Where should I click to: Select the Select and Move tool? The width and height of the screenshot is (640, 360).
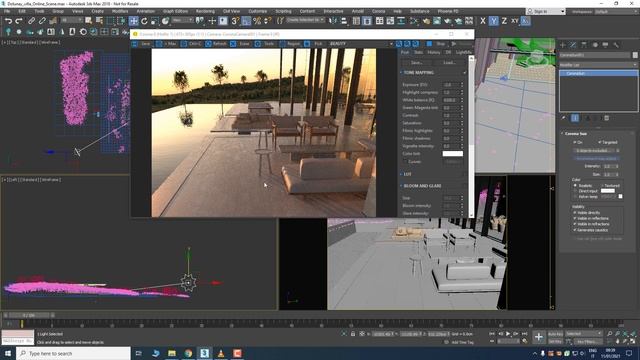[133, 21]
